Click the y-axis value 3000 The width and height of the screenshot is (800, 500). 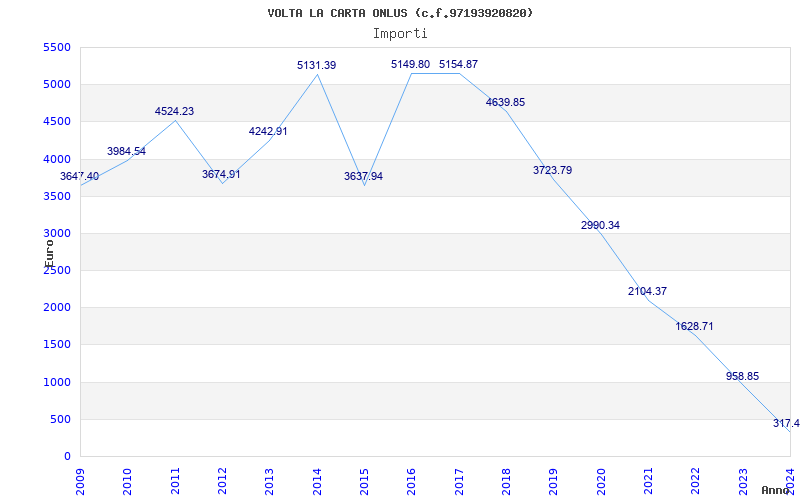(x=57, y=234)
